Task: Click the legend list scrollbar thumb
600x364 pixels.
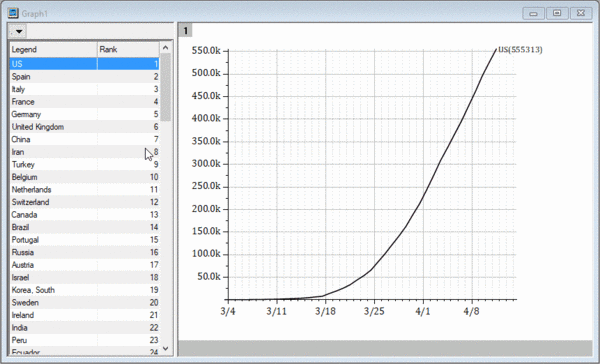Action: coord(165,87)
